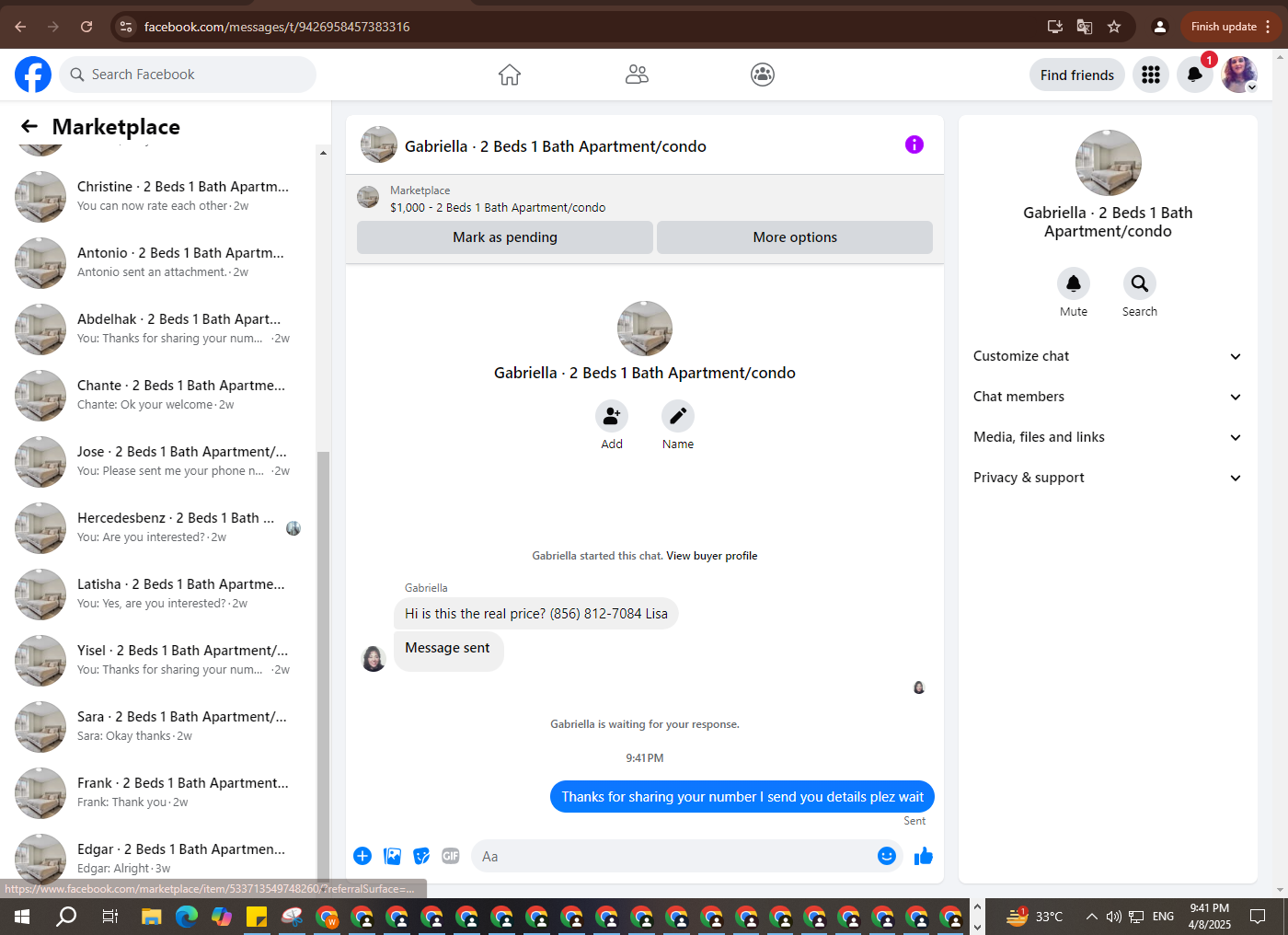Go to Home feed icon
Image resolution: width=1288 pixels, height=935 pixels.
(510, 75)
